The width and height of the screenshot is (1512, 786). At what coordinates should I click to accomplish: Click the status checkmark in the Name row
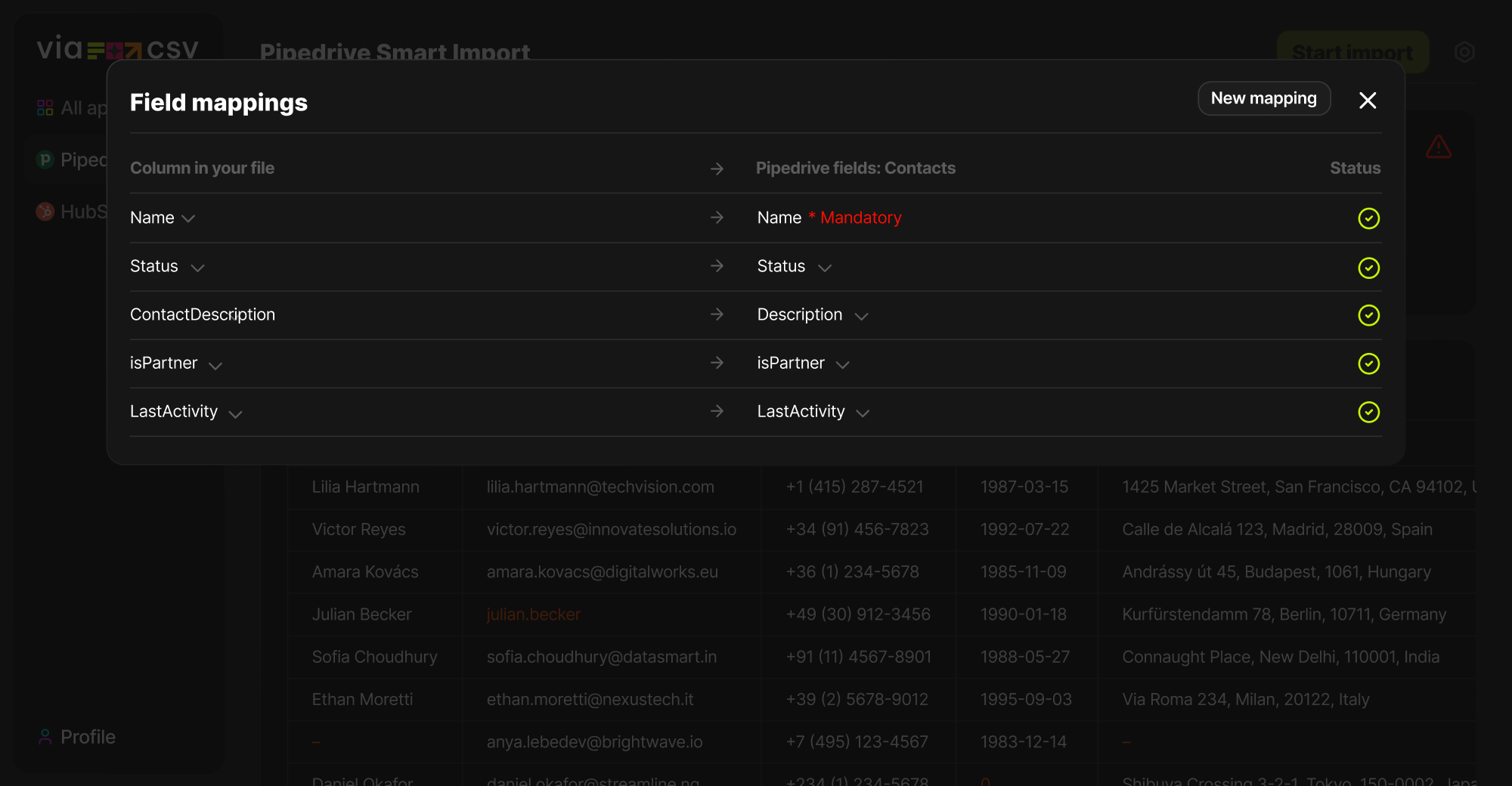coord(1368,218)
